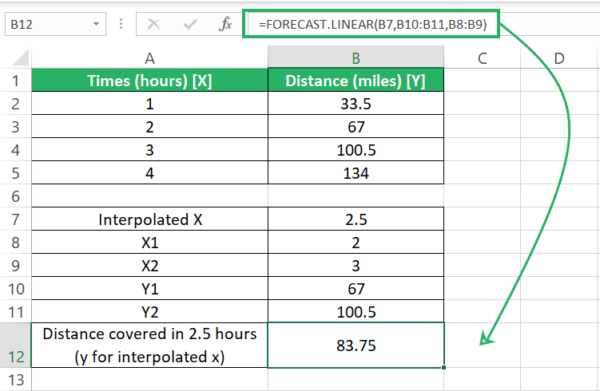
Task: Click the FORECAST.LINEAR formula in formula bar
Action: (x=372, y=24)
